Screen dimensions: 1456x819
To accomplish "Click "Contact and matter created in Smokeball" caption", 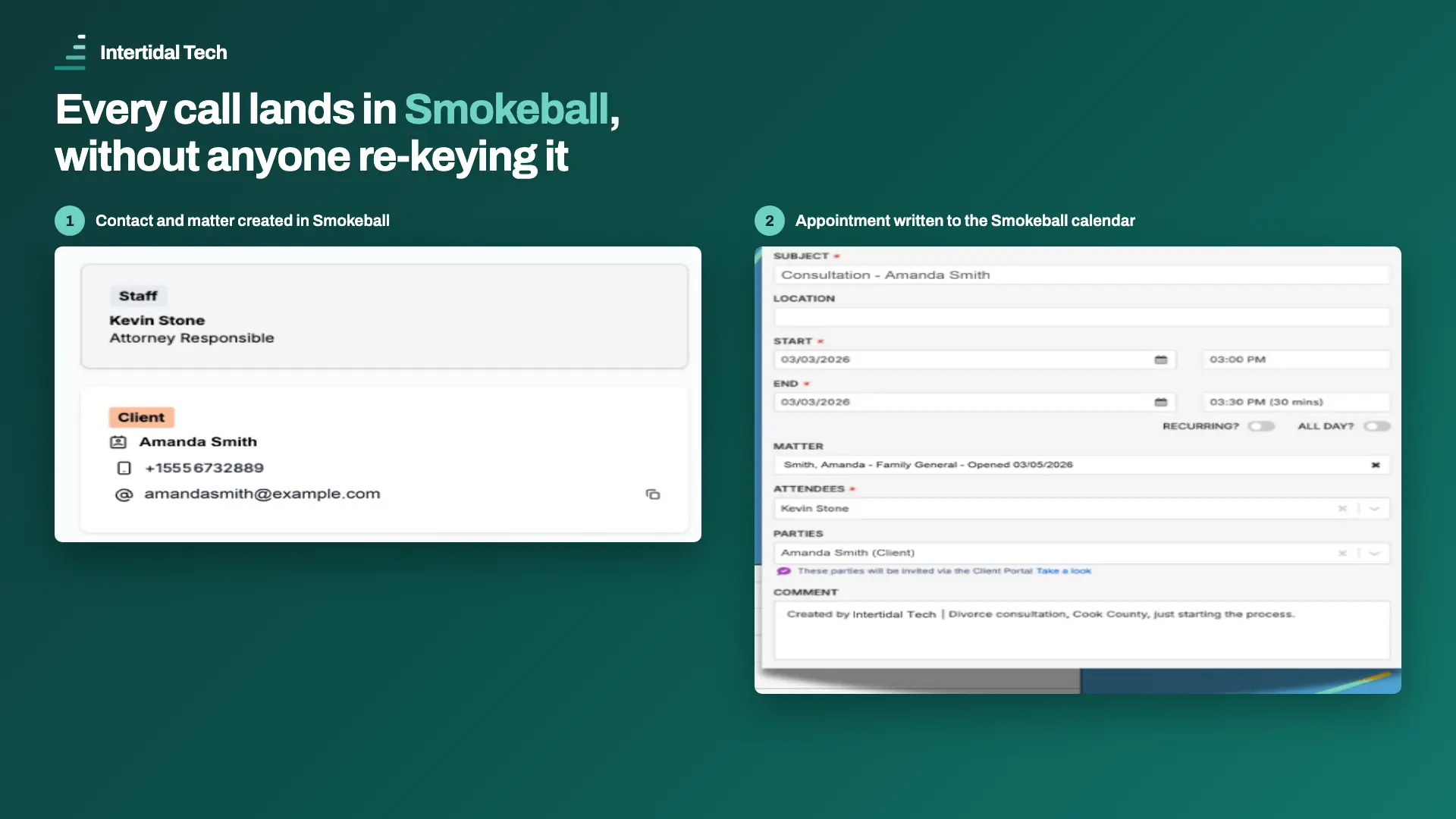I will [243, 221].
